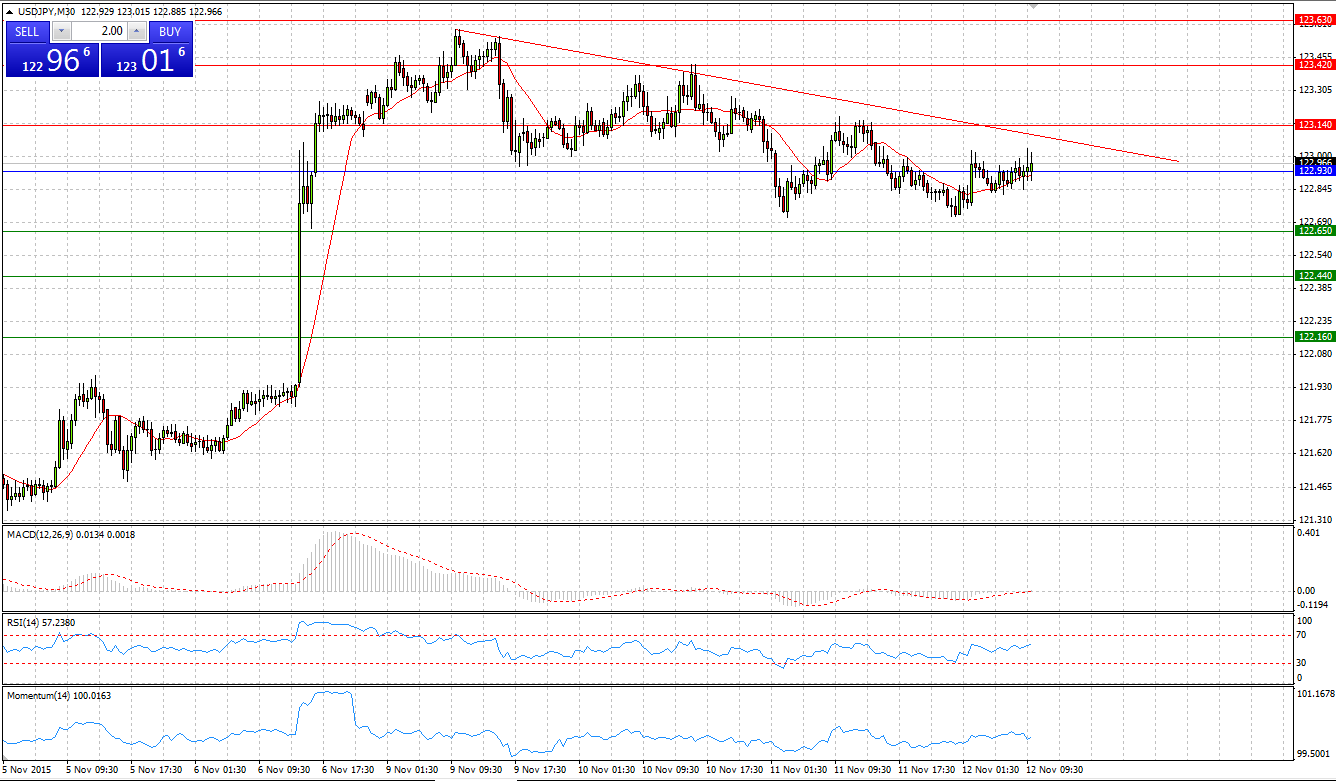
Task: Collapse one-click trading panel via triangle icon
Action: coord(10,11)
